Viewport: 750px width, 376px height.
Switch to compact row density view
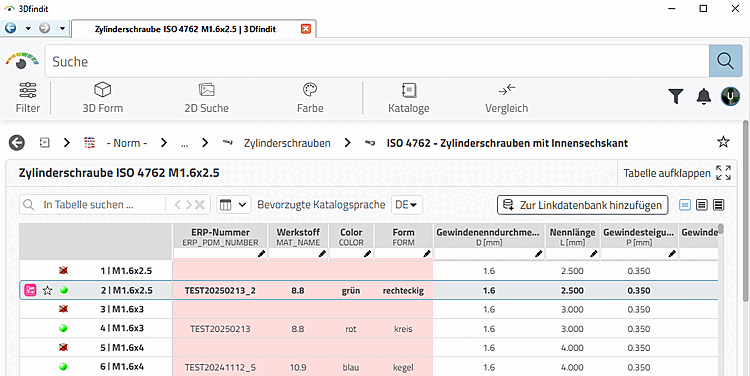(x=685, y=205)
